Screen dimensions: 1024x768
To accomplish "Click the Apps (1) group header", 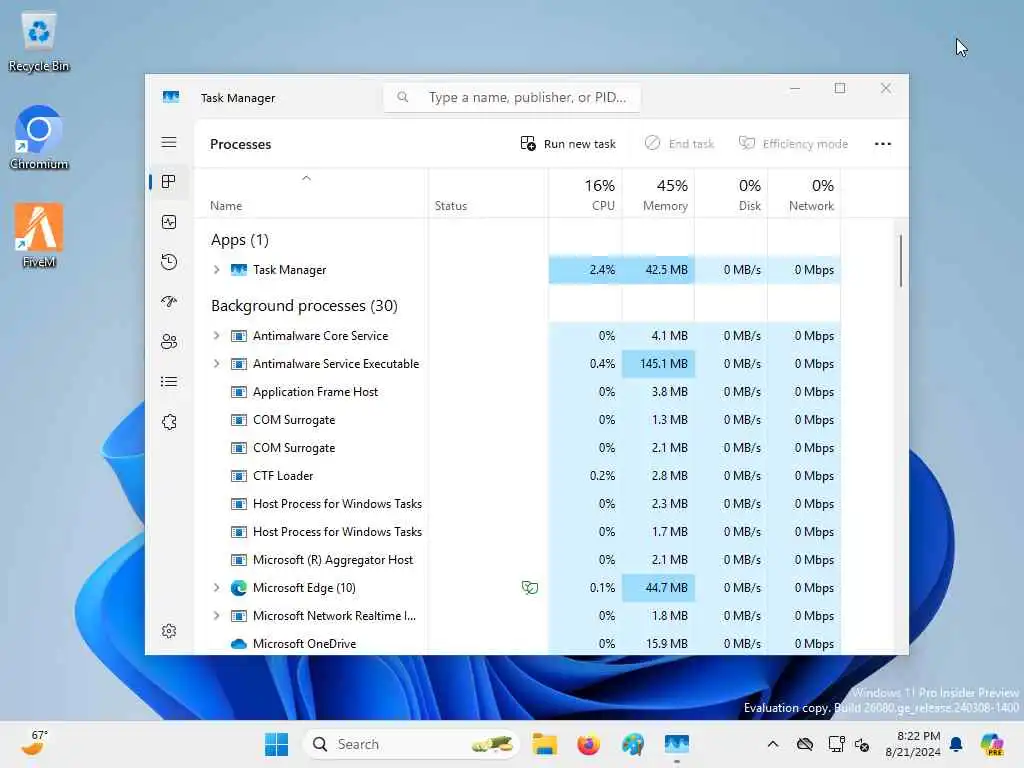I will [240, 240].
